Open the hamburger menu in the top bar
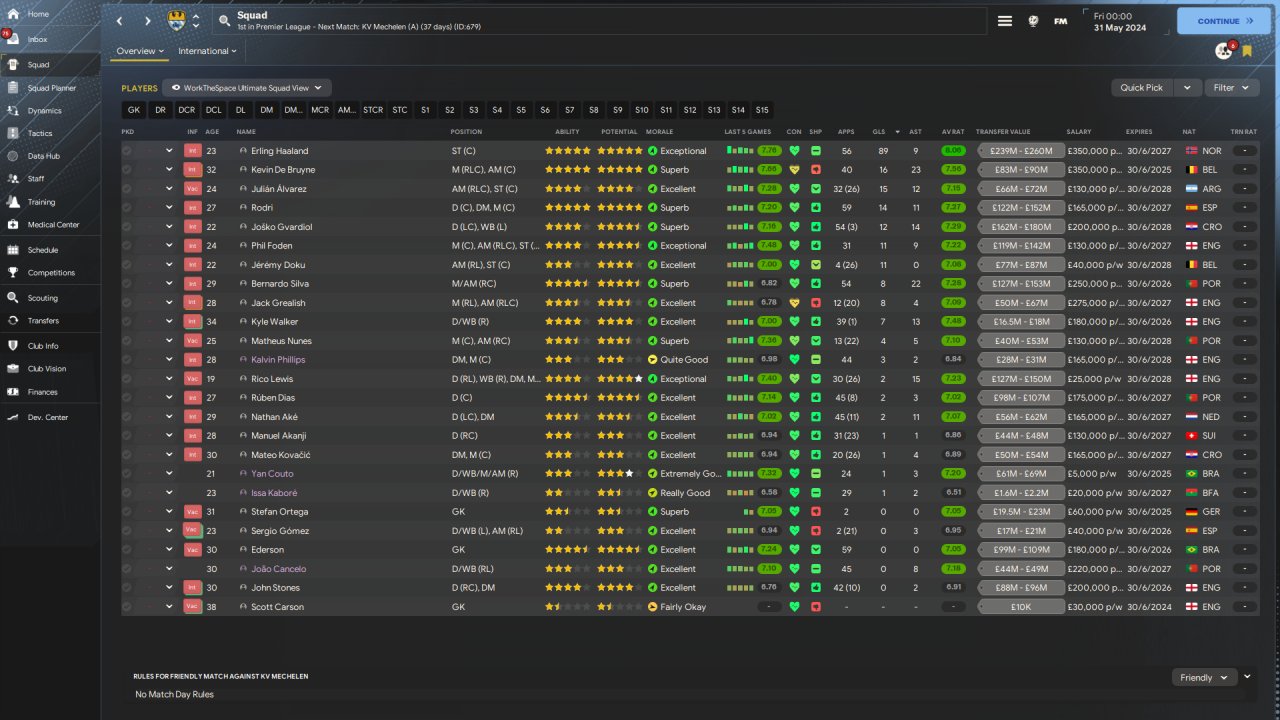Image resolution: width=1280 pixels, height=720 pixels. (1005, 20)
